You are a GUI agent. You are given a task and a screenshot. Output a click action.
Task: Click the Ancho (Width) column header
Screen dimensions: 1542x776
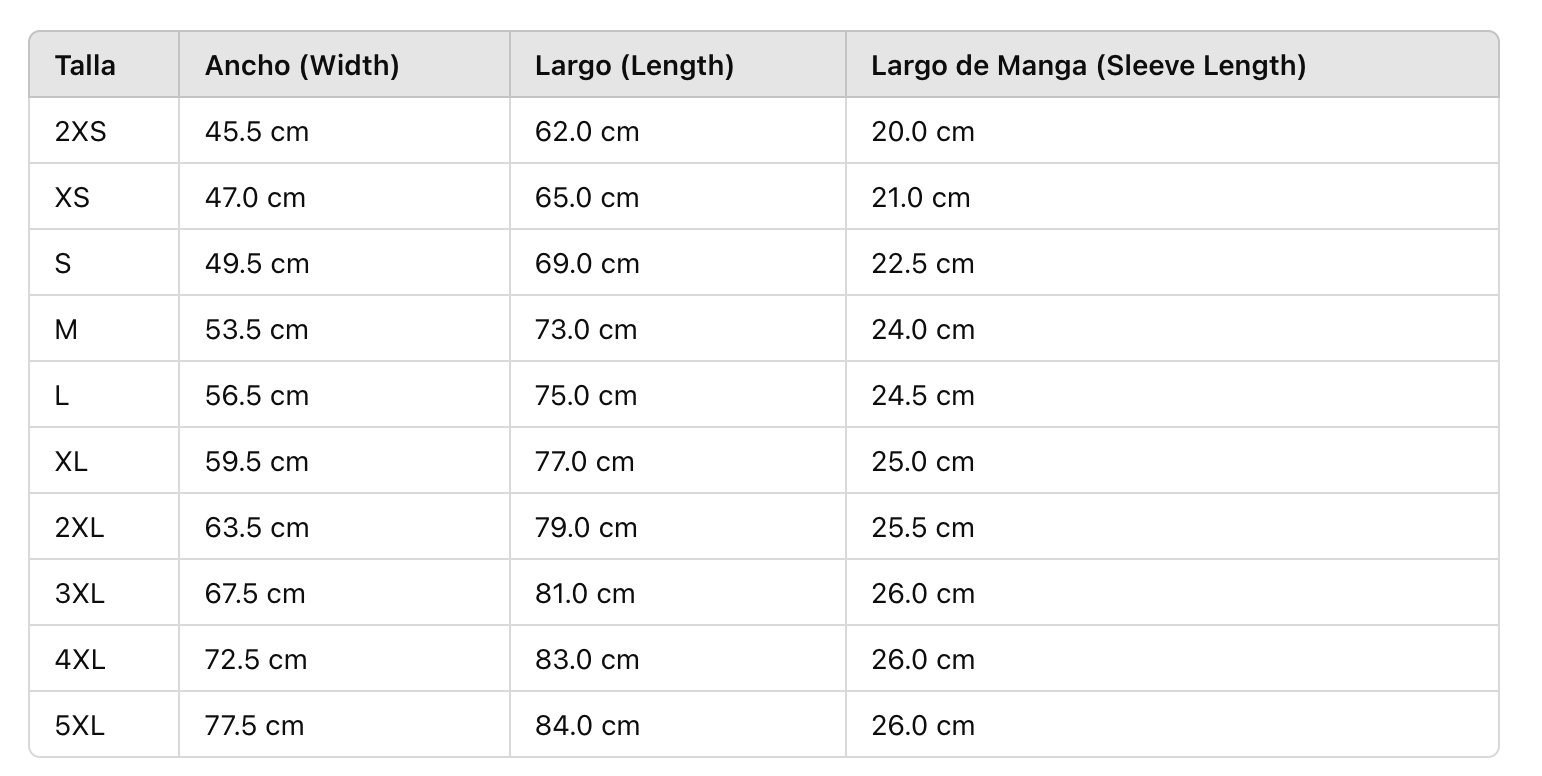pos(302,66)
